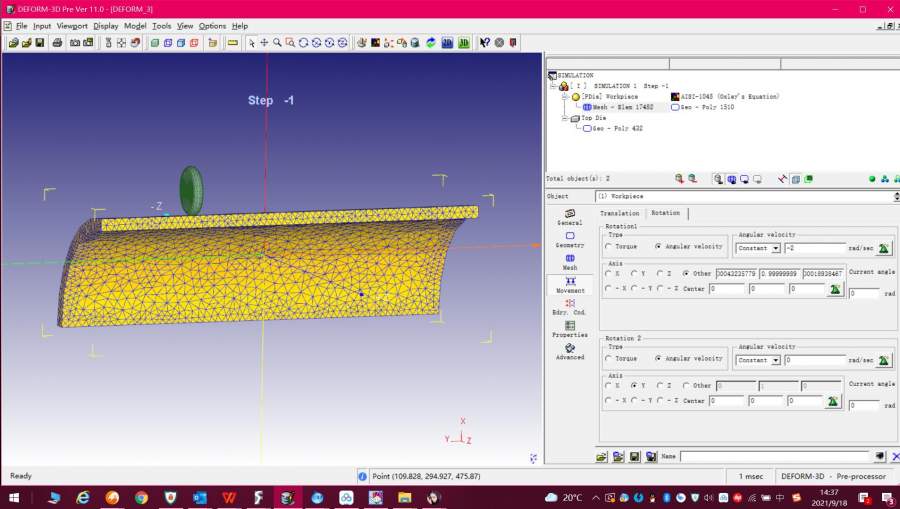Select the X axis radio in Rotation1

[609, 273]
